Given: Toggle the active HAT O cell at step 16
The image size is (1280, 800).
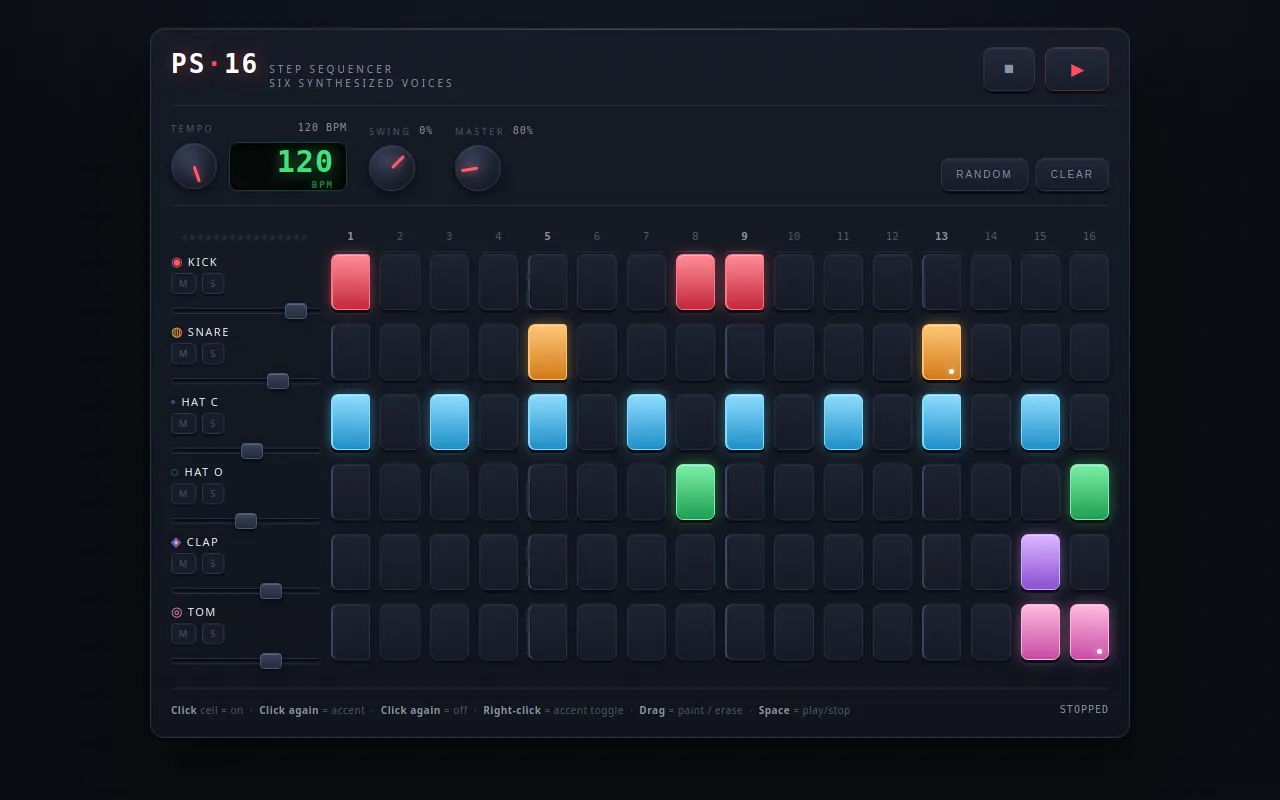Looking at the screenshot, I should point(1090,492).
